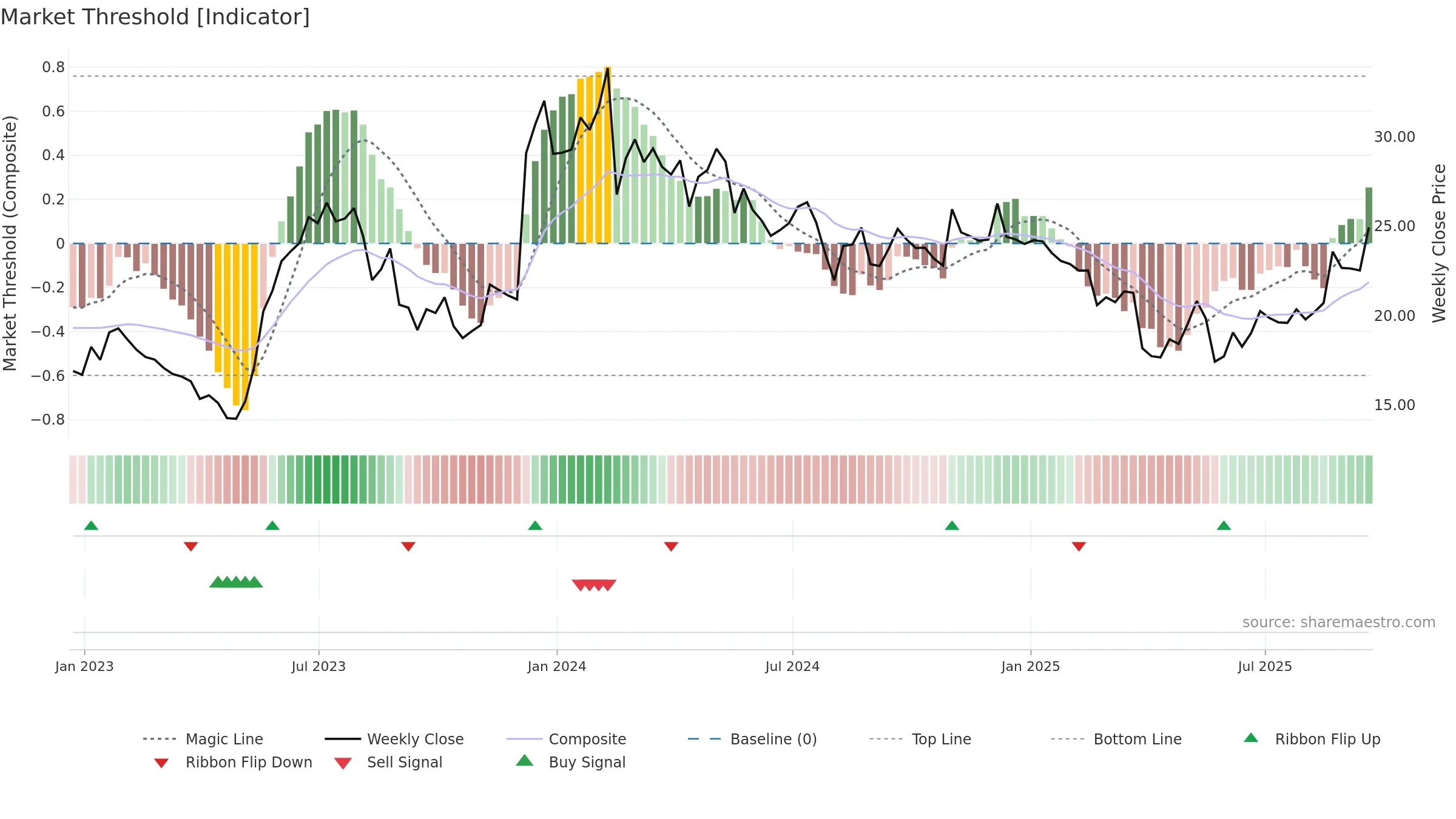Click the ribbon flip down marker in early 2023
The width and height of the screenshot is (1456, 819).
pos(190,547)
